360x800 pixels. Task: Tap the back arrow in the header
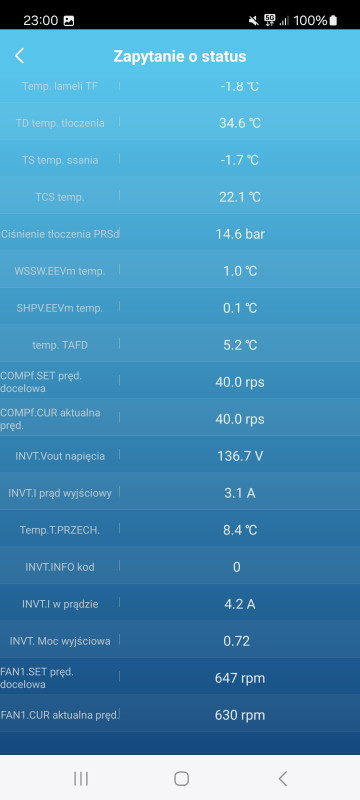[19, 56]
